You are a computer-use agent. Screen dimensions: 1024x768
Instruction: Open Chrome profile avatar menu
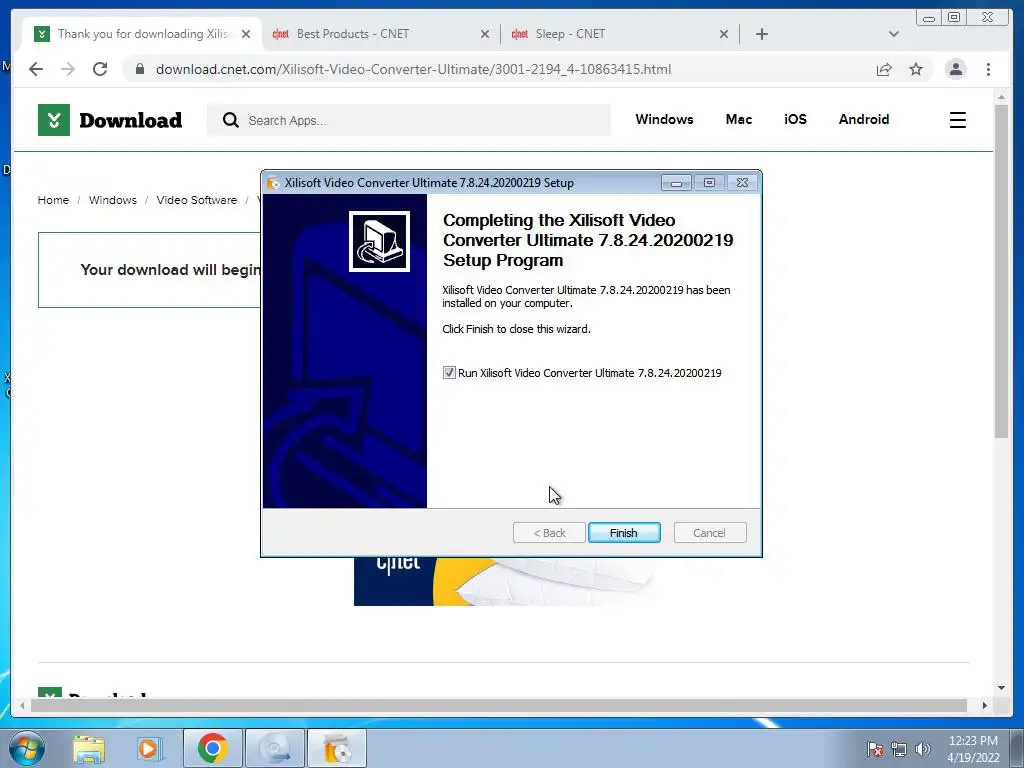tap(956, 69)
